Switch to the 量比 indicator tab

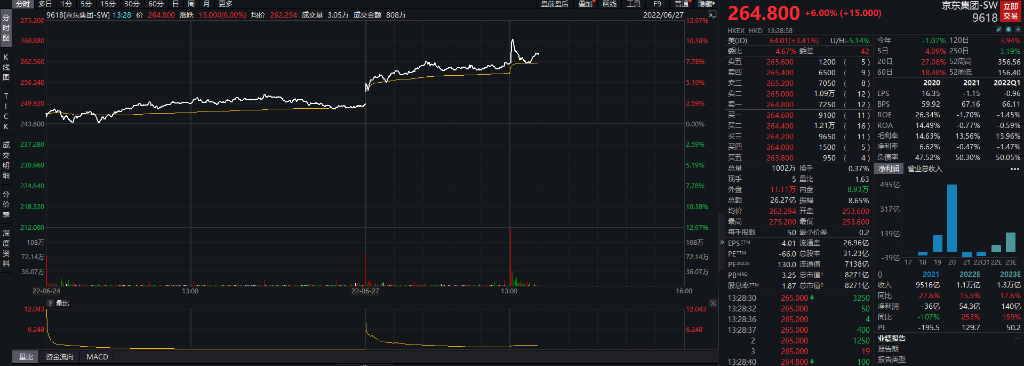(25, 357)
